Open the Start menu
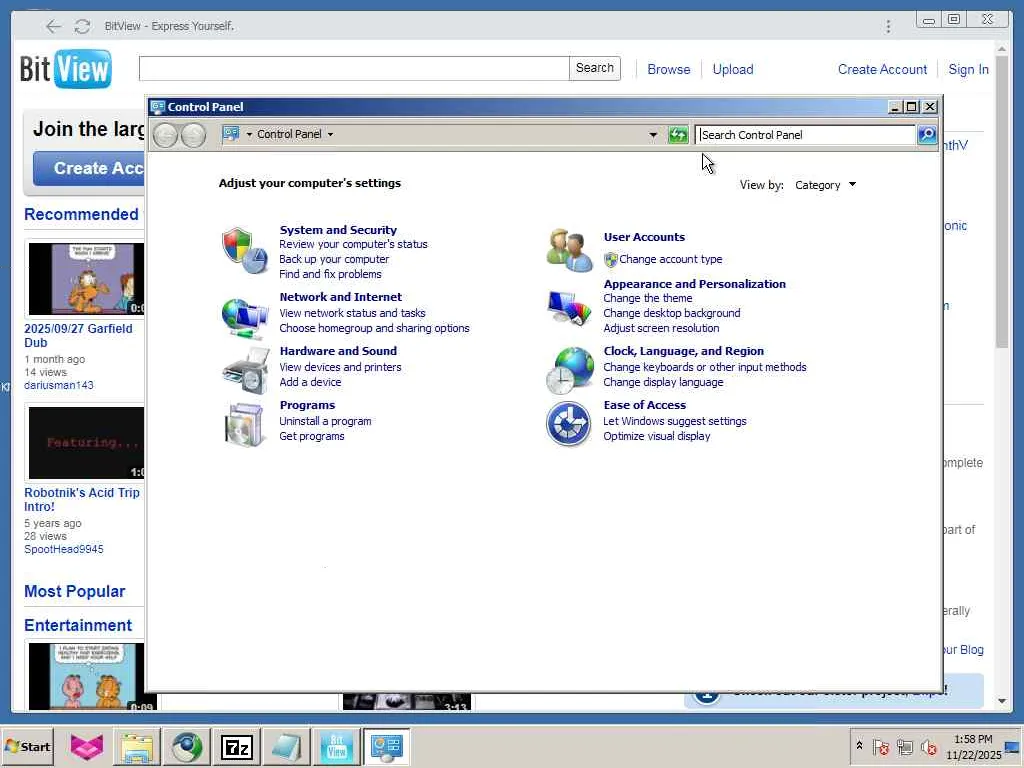Viewport: 1024px width, 768px height. tap(27, 746)
